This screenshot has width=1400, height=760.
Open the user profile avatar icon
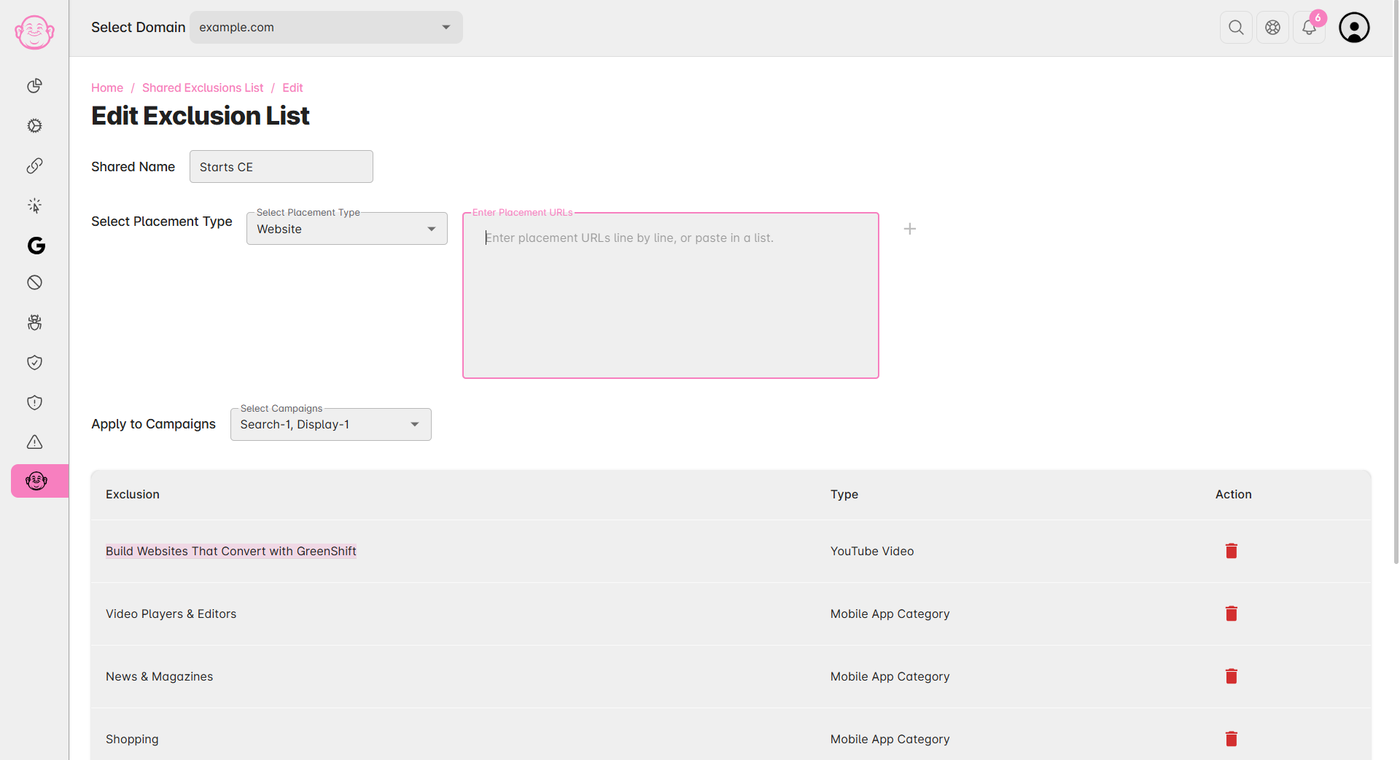click(x=1354, y=28)
